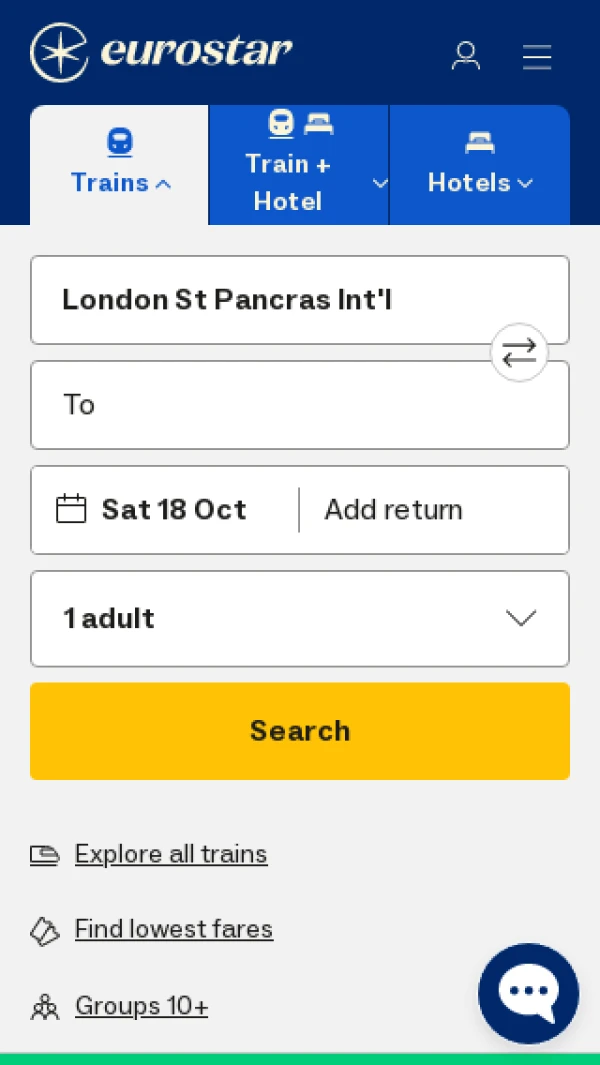
Task: Select the Train + Hotel tab
Action: pyautogui.click(x=288, y=165)
